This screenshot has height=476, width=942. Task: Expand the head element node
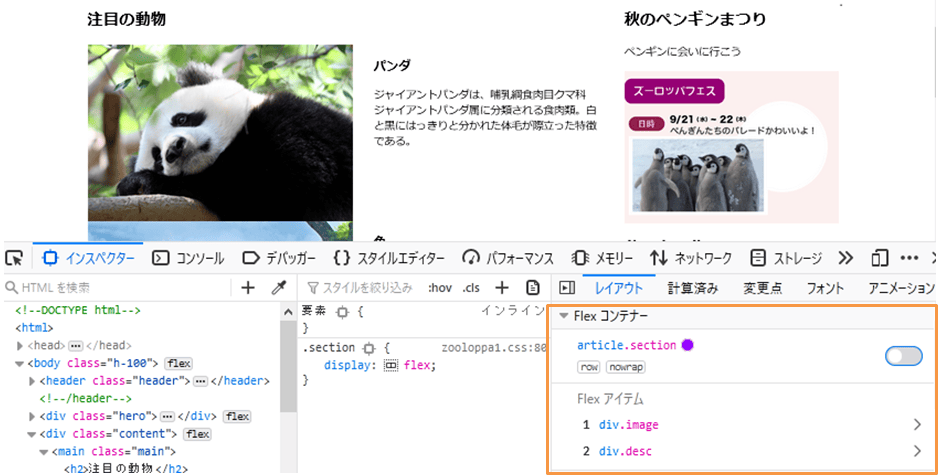(x=20, y=346)
